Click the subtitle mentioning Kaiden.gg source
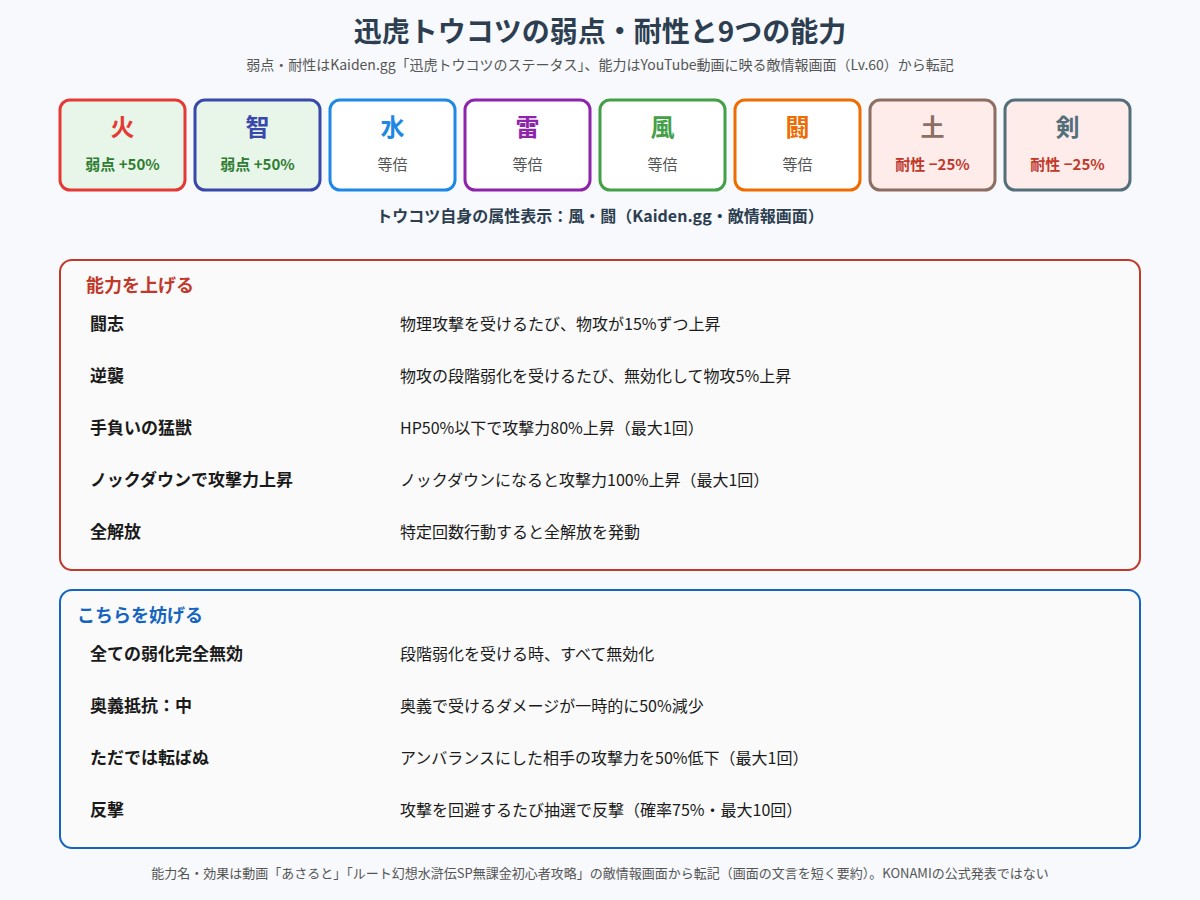The width and height of the screenshot is (1200, 900). point(600,65)
